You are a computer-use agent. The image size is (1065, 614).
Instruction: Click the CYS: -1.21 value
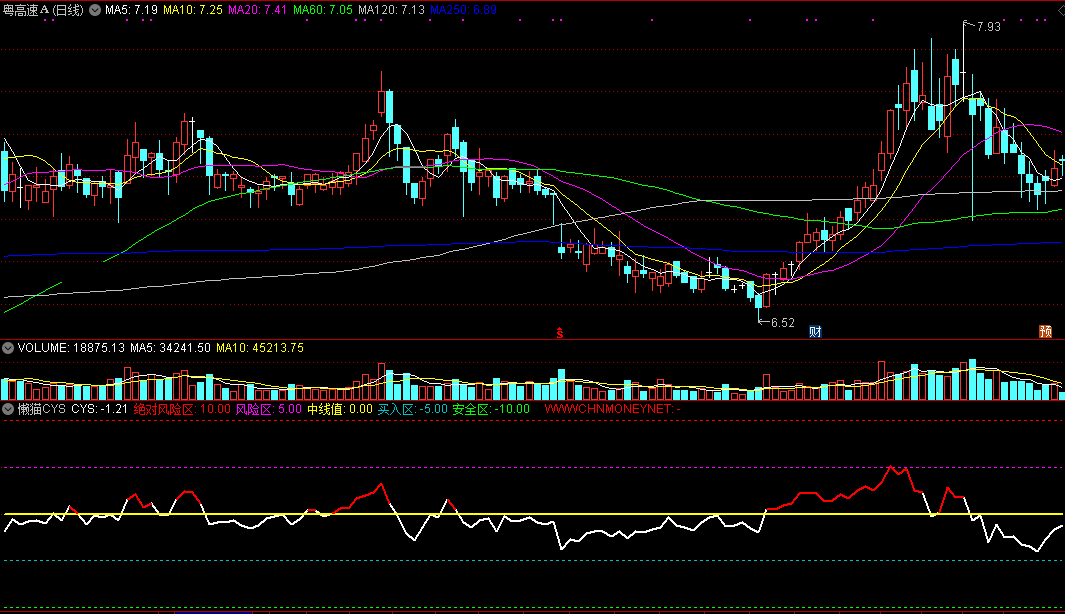100,409
